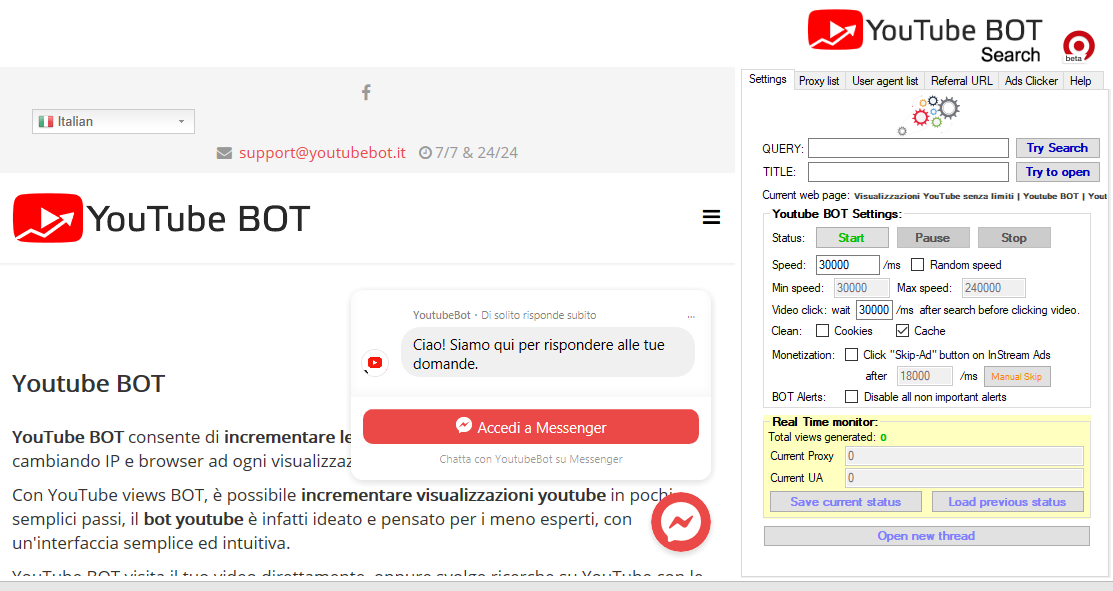Click Accedi a Messenger button
Image resolution: width=1113 pixels, height=591 pixels.
[x=530, y=427]
